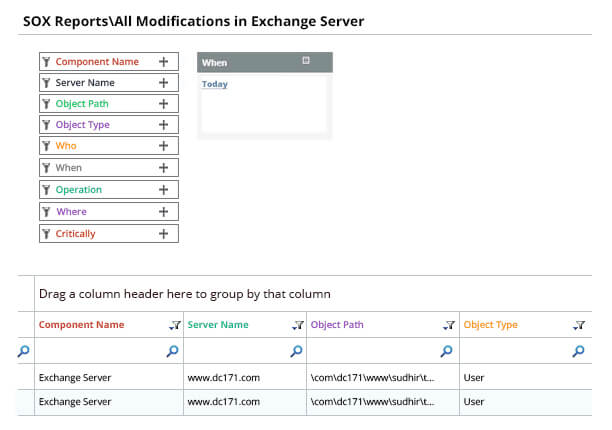Select first row's Exchange Server cell
The image size is (612, 430).
(109, 377)
